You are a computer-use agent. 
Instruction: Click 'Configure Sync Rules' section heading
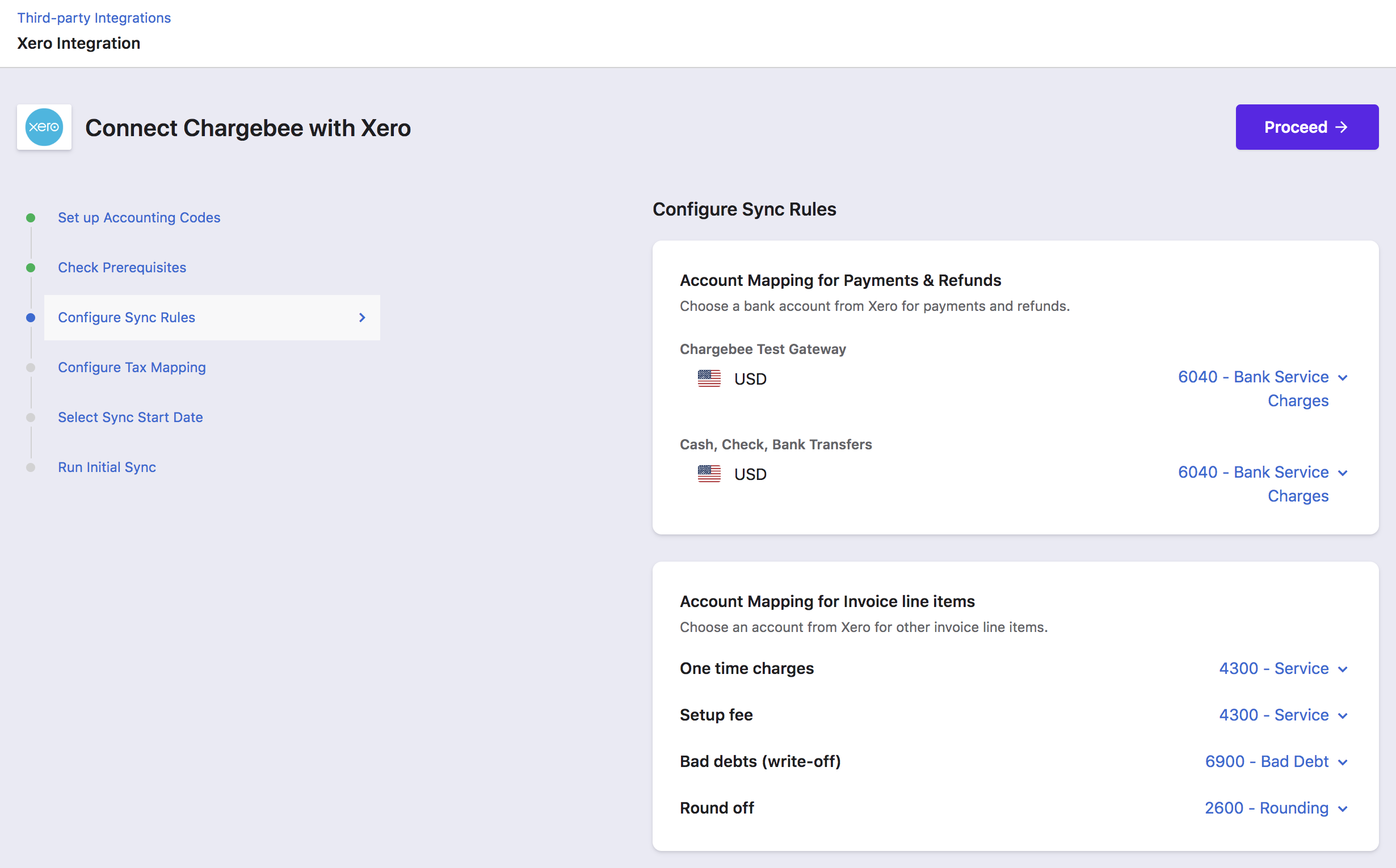pos(744,209)
